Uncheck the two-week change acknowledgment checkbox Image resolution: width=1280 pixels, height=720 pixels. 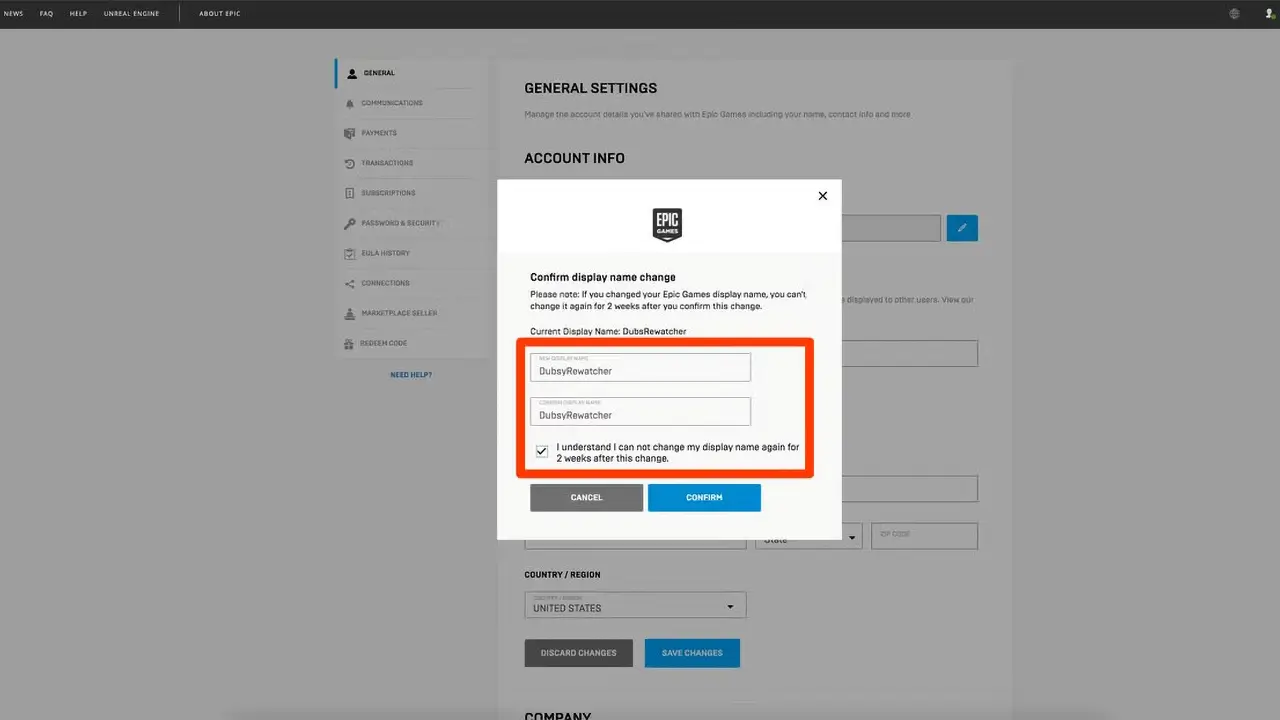[x=542, y=452]
